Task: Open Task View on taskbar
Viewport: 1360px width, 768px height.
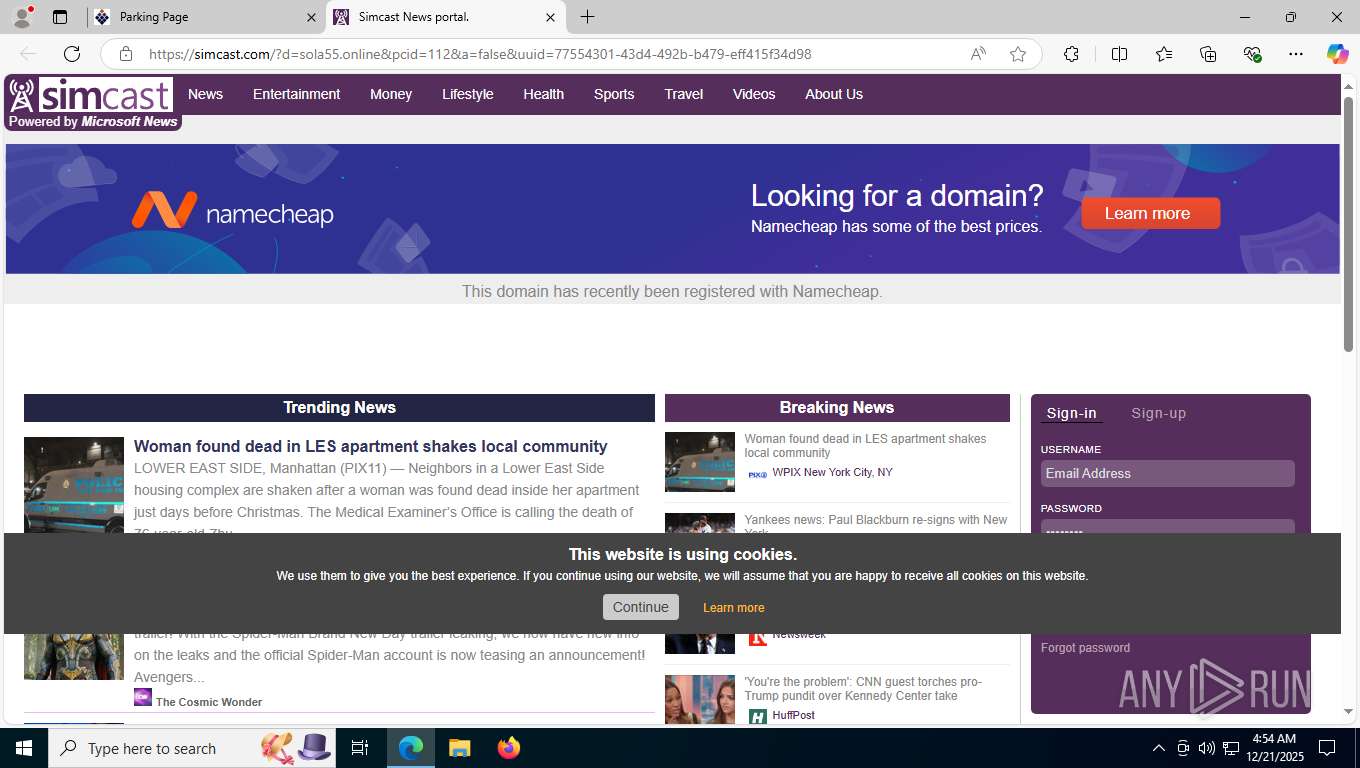Action: pos(360,748)
